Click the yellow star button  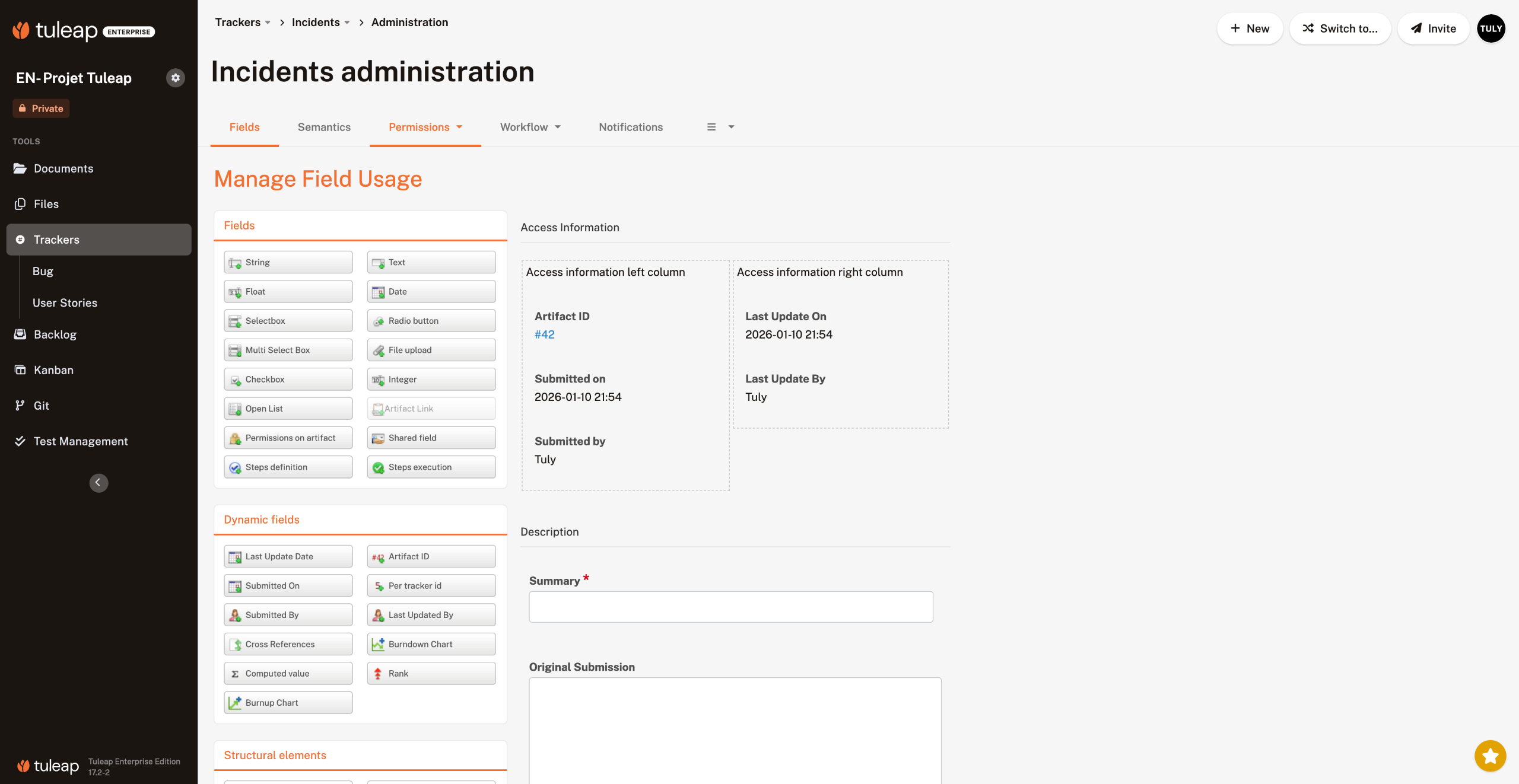coord(1490,756)
